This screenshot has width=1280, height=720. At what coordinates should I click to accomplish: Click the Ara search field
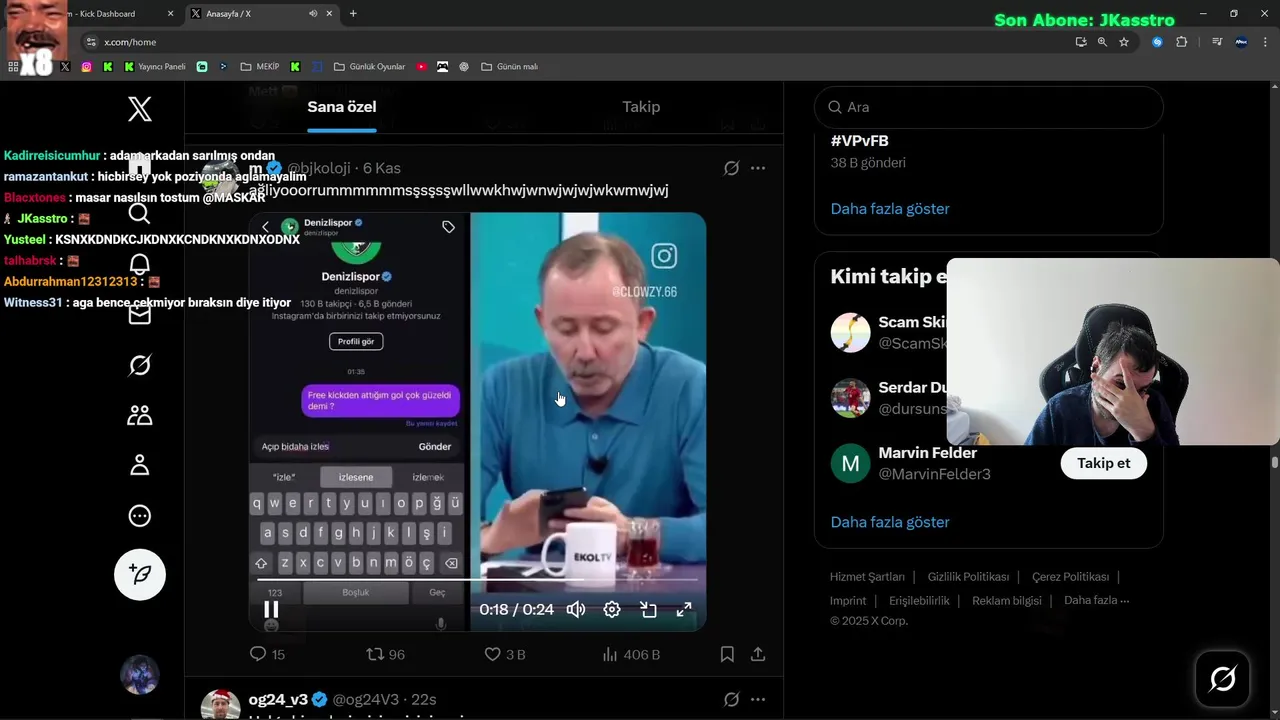pyautogui.click(x=989, y=107)
